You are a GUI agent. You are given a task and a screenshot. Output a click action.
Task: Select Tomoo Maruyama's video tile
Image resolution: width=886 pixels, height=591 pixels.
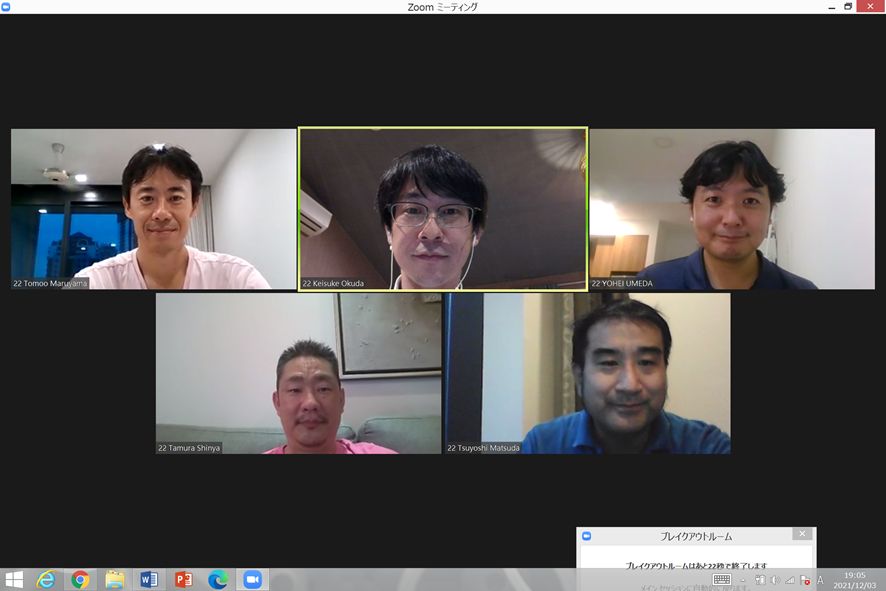(x=154, y=209)
